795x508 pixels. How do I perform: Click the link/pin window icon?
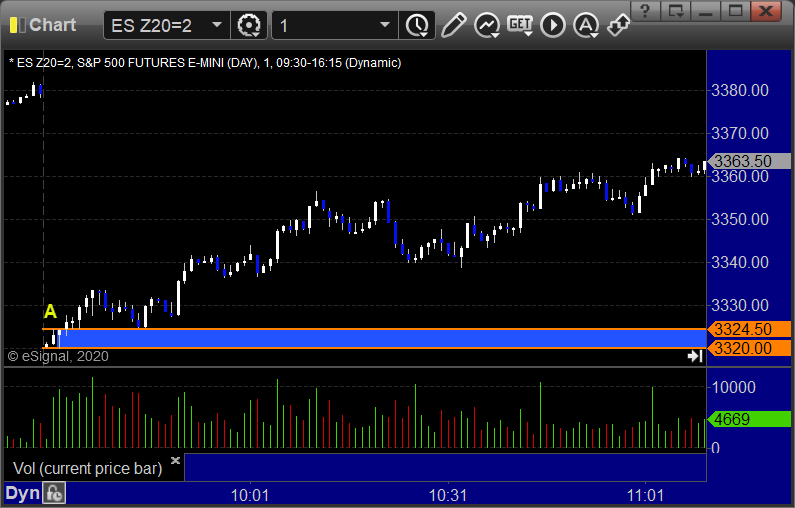pyautogui.click(x=619, y=25)
